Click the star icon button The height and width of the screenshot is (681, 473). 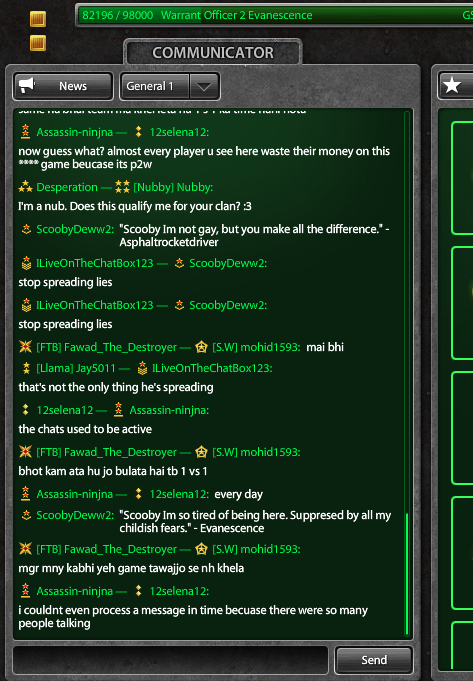[x=452, y=85]
